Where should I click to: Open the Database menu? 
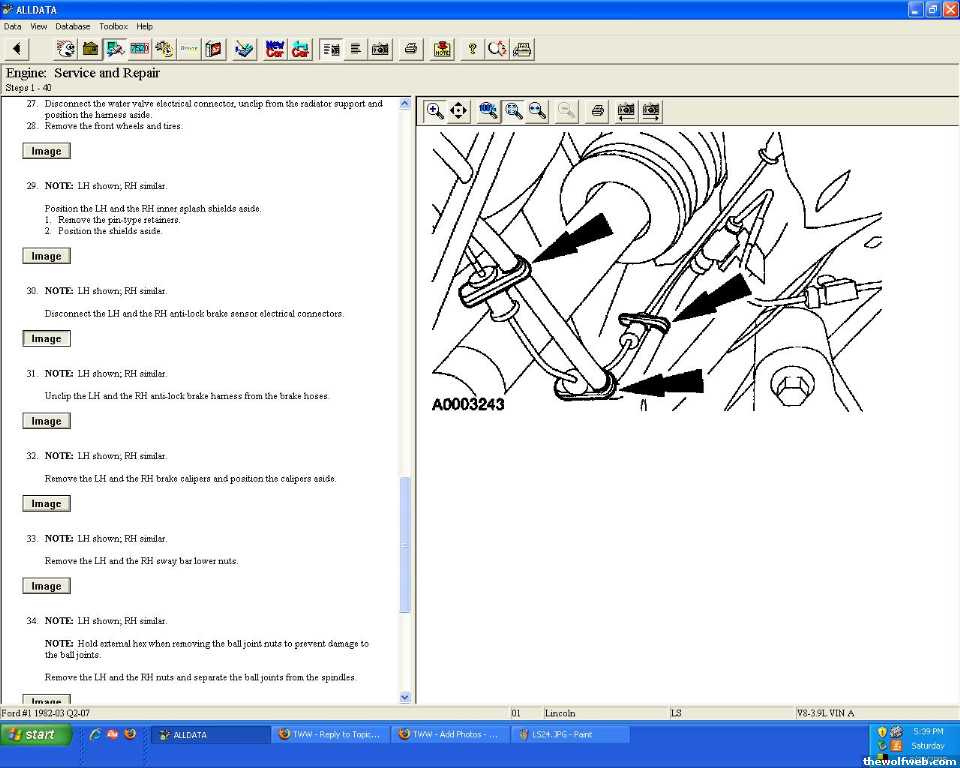(72, 26)
